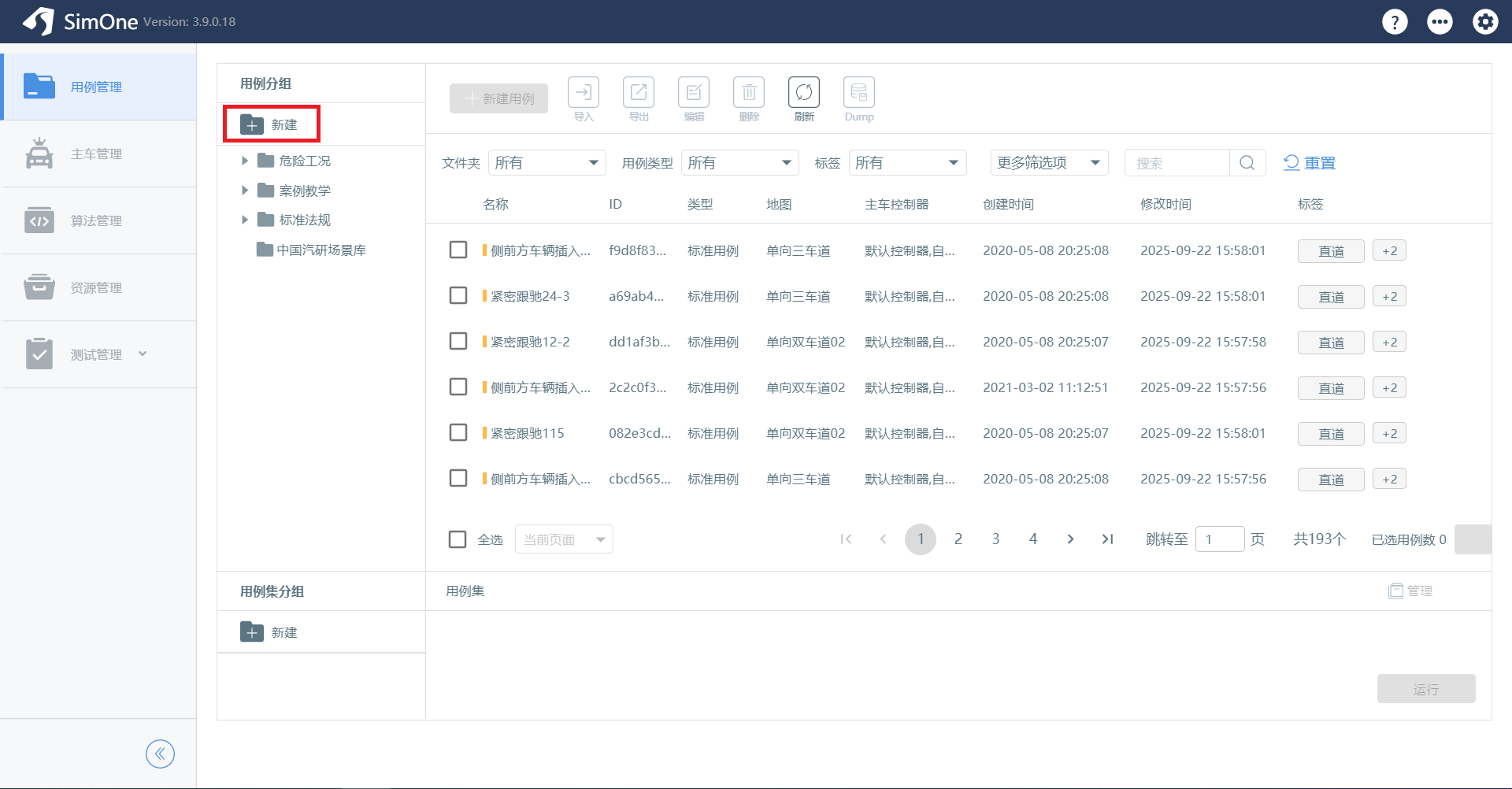
Task: Click the 跳转至 page number field
Action: (x=1220, y=539)
